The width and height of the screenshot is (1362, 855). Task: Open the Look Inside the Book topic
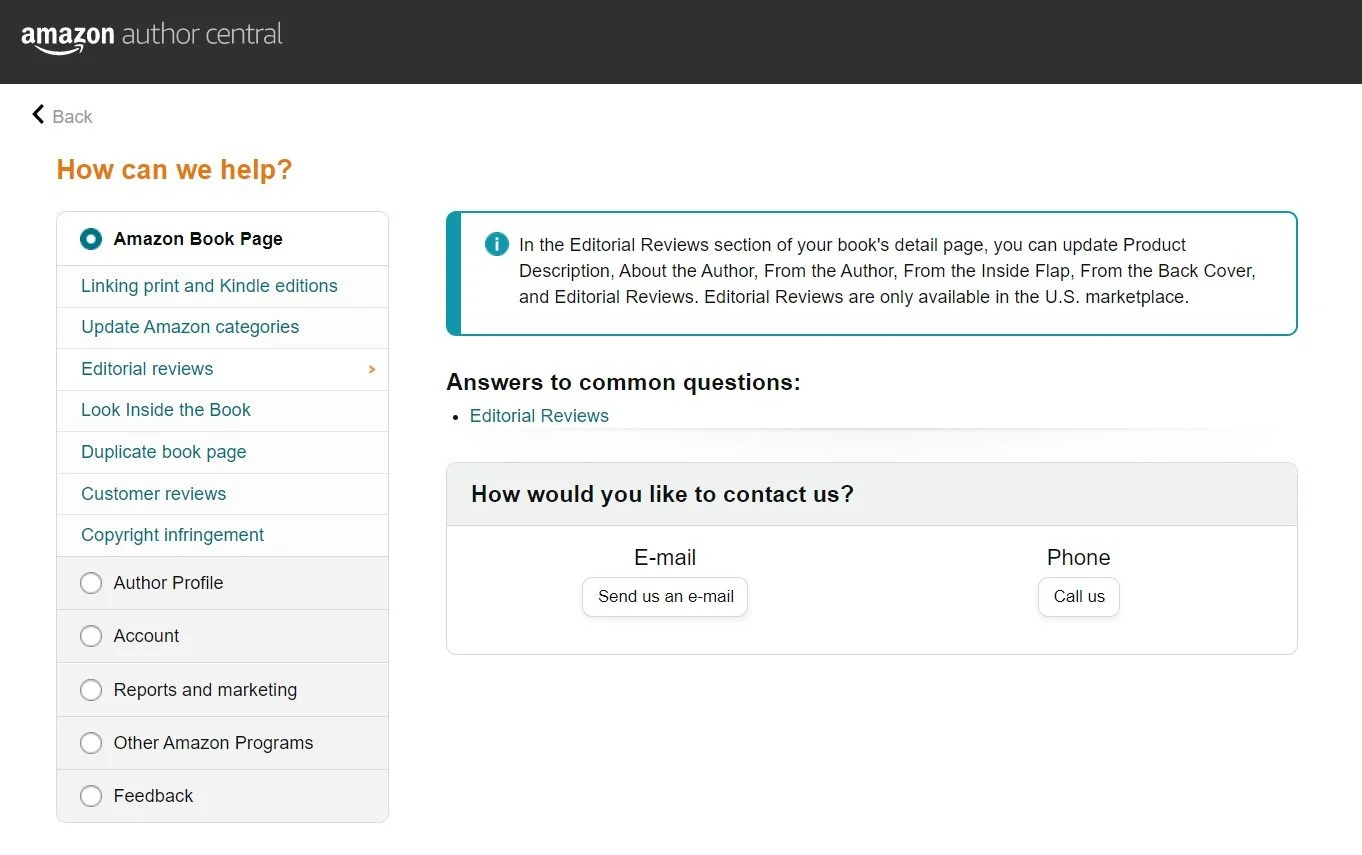click(222, 410)
